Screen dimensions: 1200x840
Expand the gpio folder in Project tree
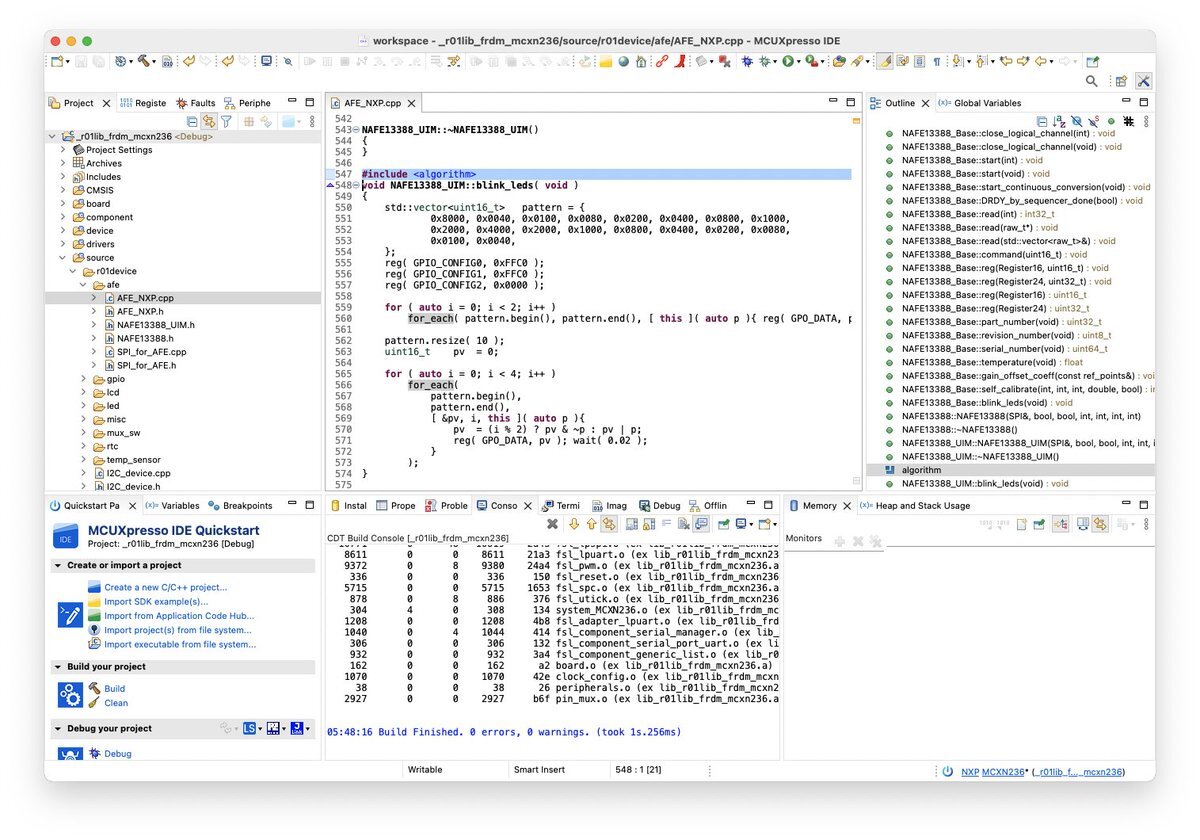tap(84, 379)
